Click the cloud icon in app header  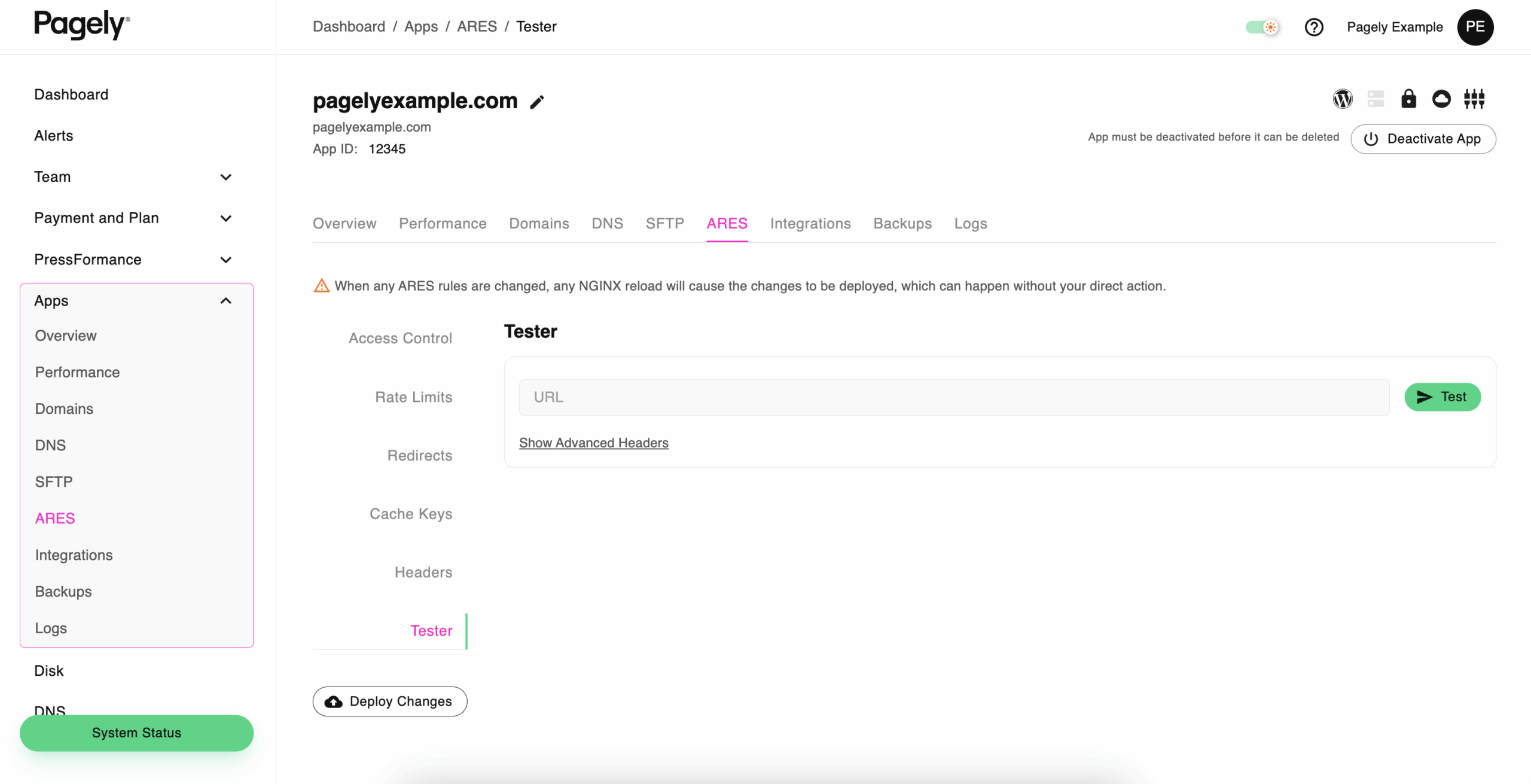[x=1441, y=99]
